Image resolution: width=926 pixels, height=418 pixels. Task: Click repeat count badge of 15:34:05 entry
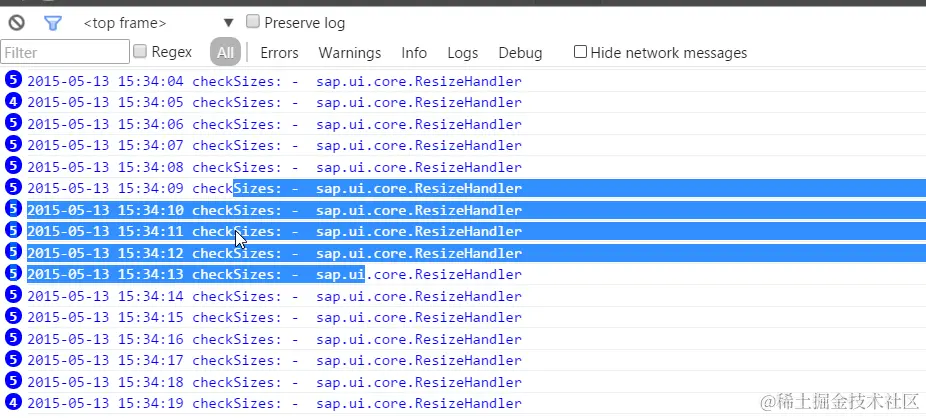click(x=13, y=101)
